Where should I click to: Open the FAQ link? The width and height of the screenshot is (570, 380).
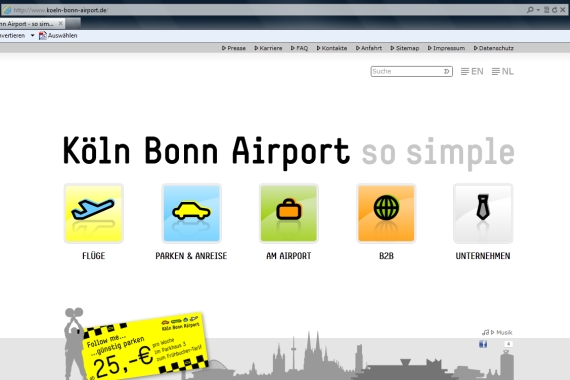(299, 48)
